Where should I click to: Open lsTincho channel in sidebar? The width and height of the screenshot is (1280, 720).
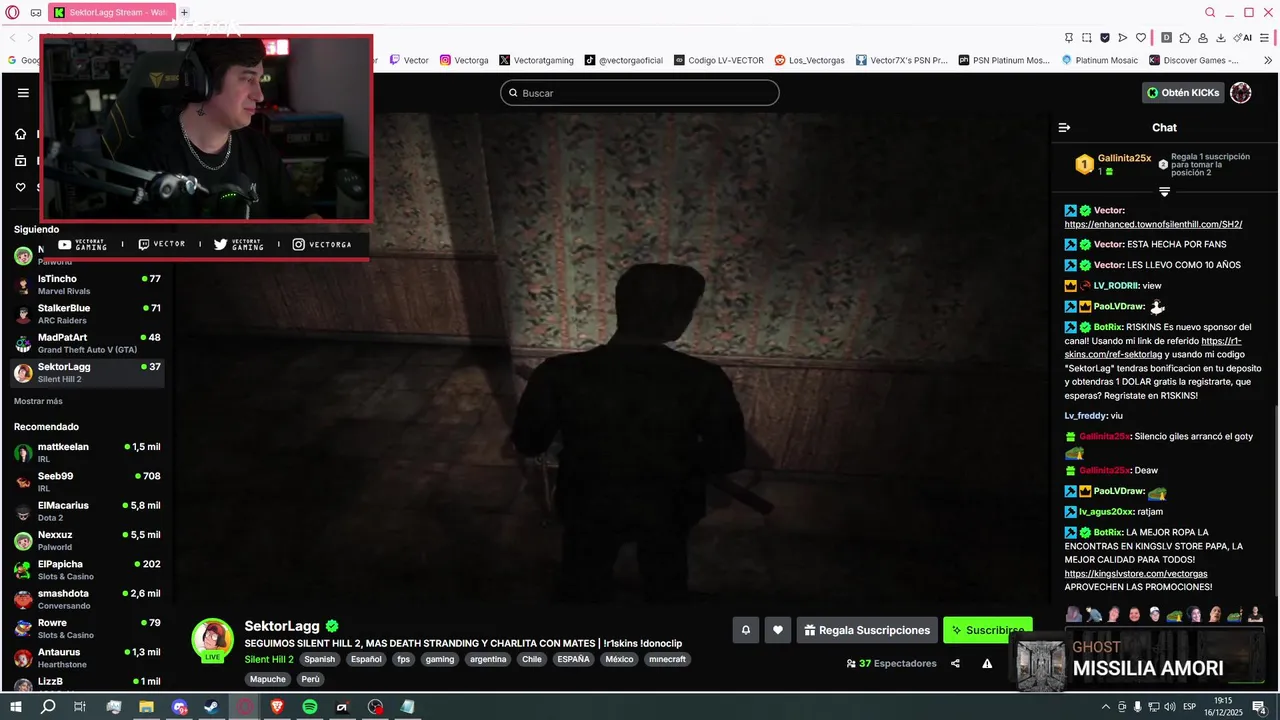88,284
